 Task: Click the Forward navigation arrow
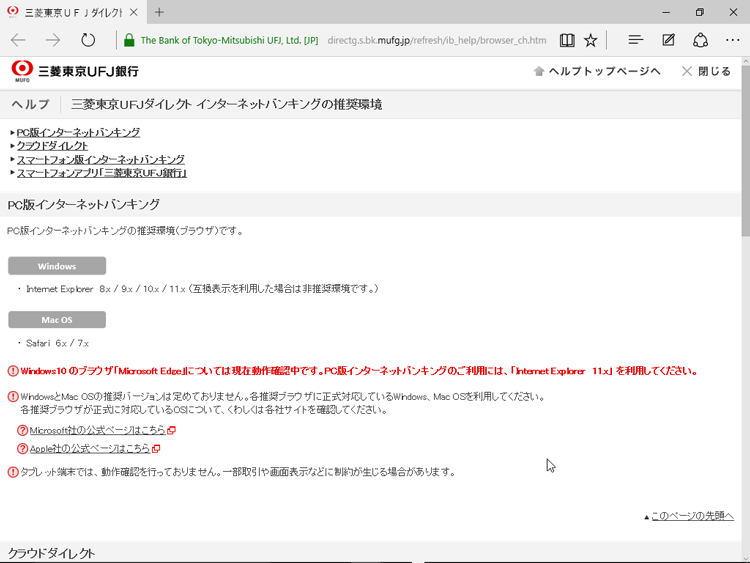click(53, 40)
